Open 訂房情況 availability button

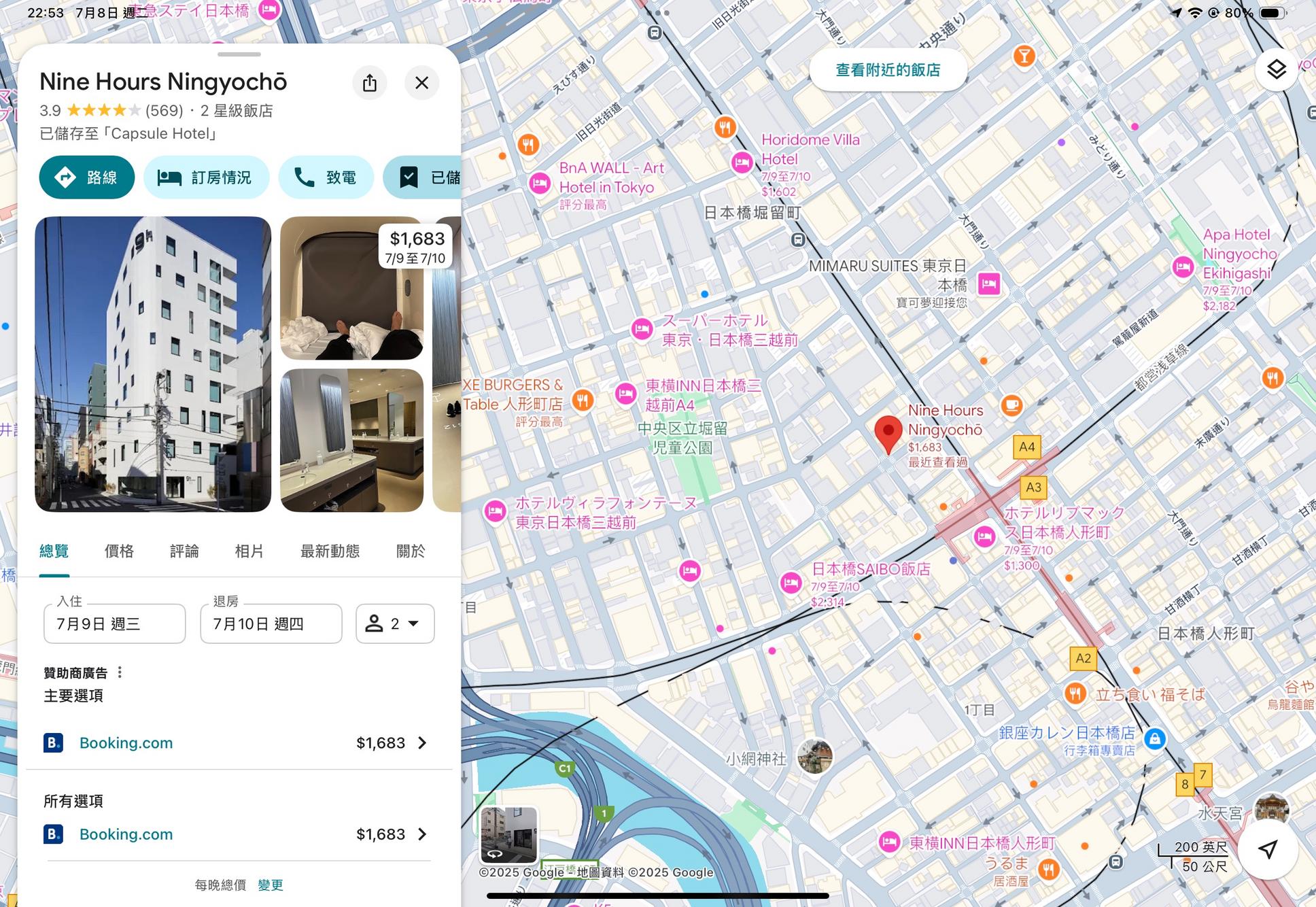tap(206, 177)
